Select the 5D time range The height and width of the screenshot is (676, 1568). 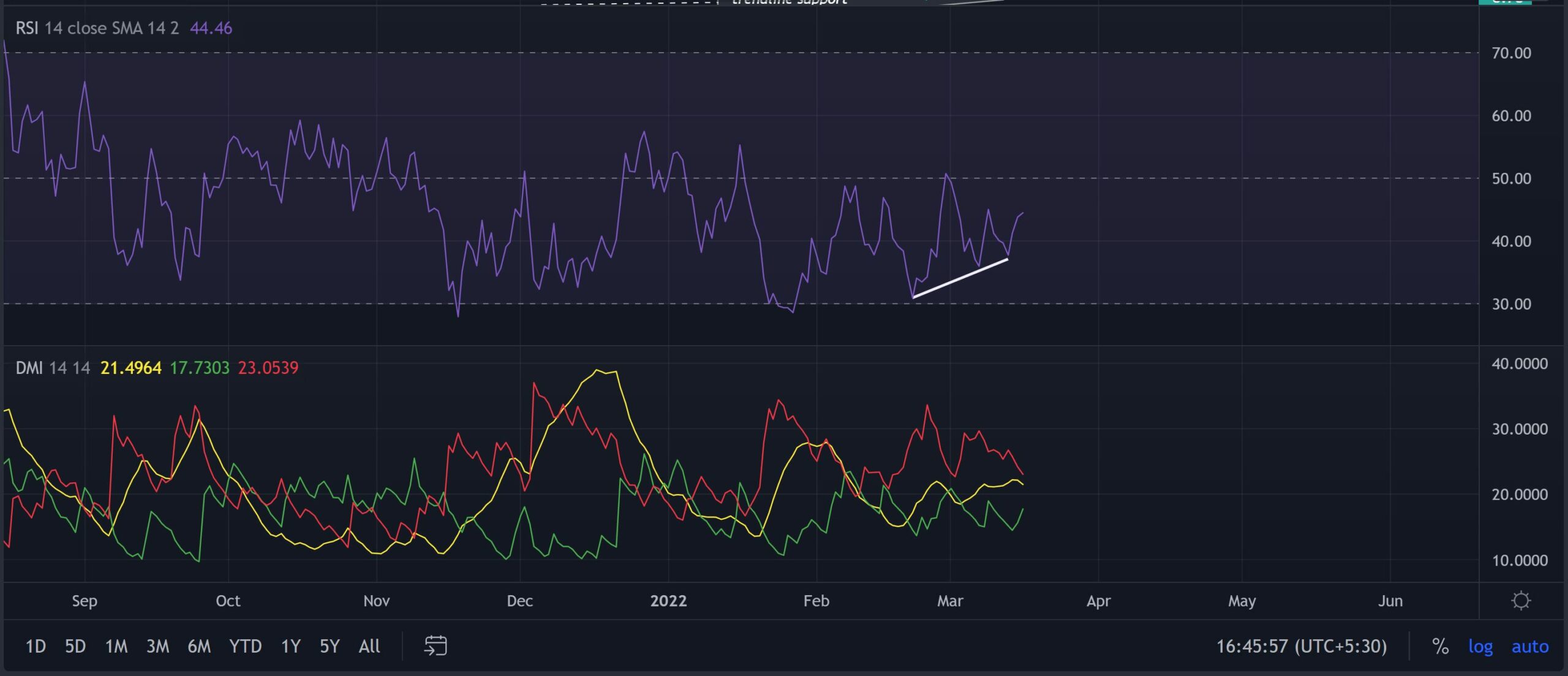click(x=75, y=646)
